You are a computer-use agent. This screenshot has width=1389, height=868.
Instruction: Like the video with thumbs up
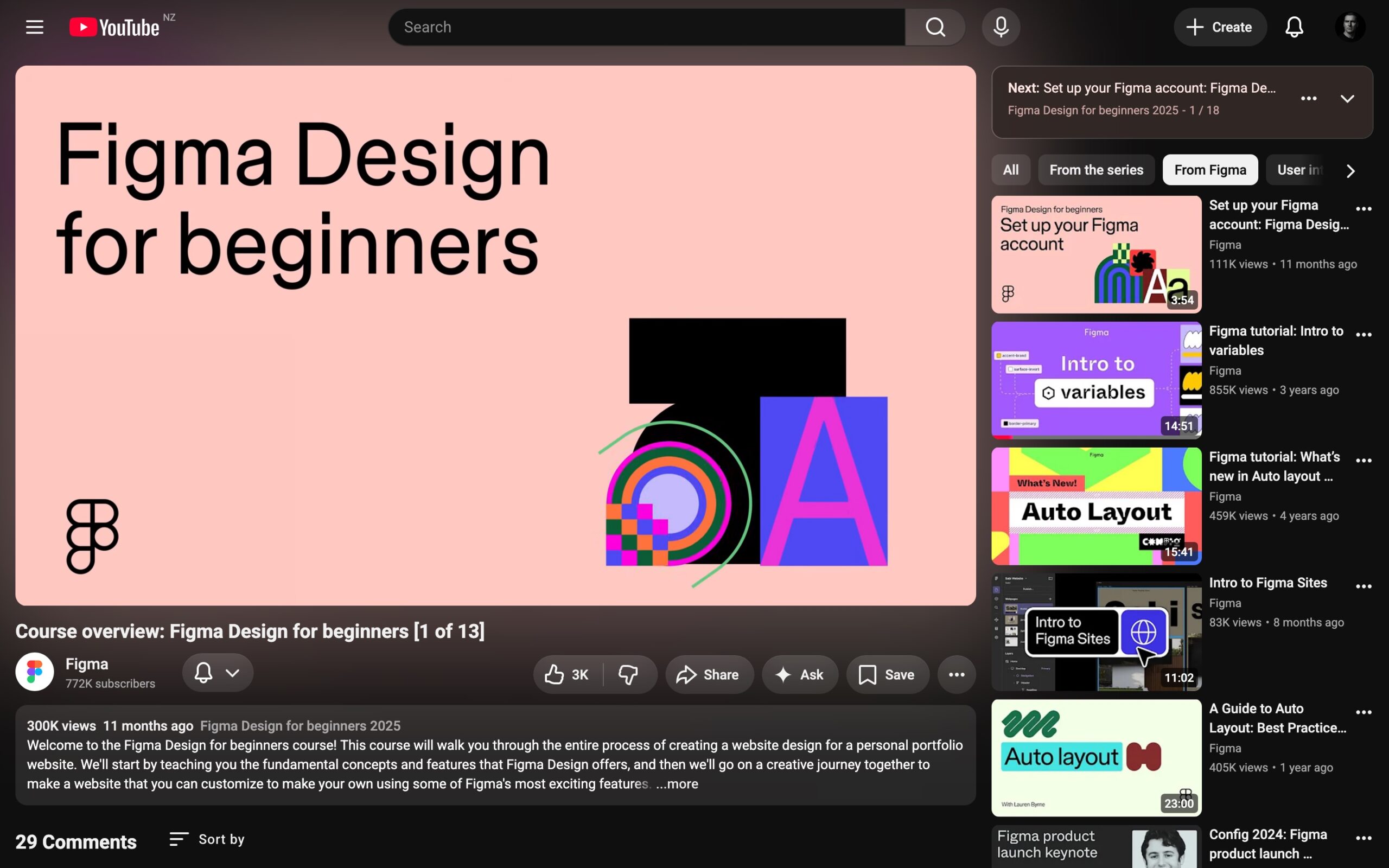click(567, 674)
